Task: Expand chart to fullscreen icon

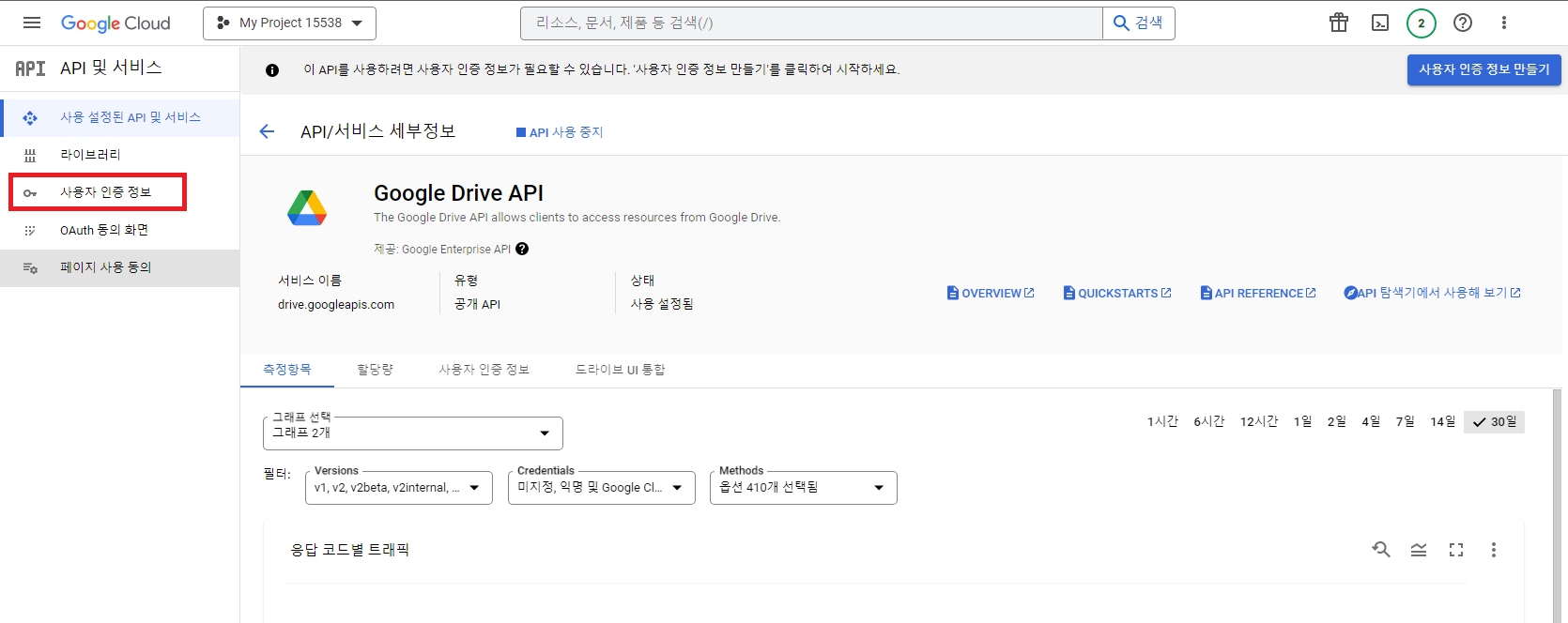Action: point(1456,550)
